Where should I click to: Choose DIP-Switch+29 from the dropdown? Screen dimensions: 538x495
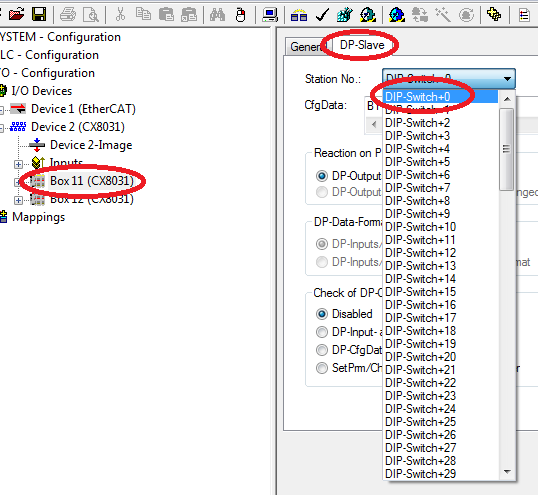pos(441,474)
